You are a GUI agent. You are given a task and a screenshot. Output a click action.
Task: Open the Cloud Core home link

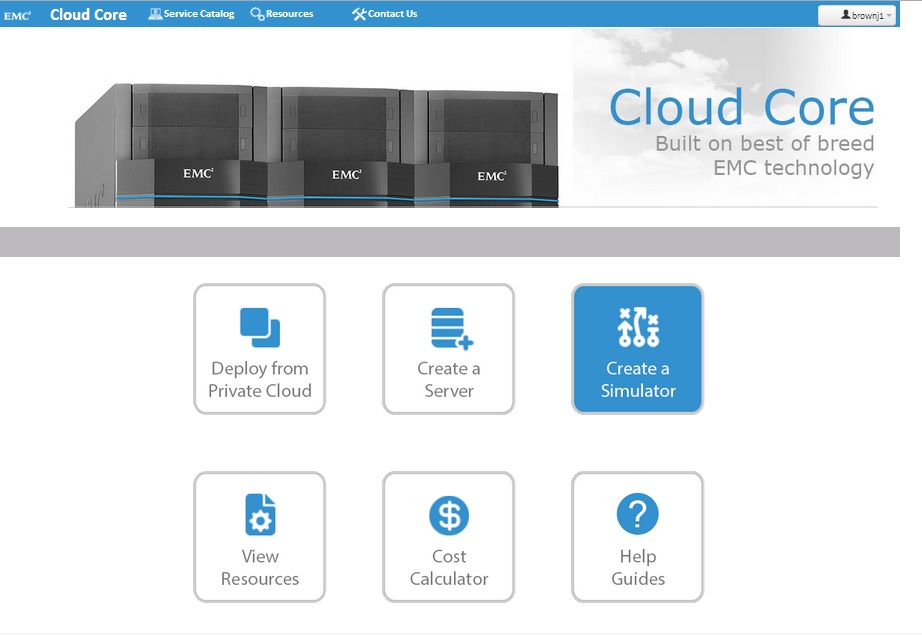coord(88,15)
